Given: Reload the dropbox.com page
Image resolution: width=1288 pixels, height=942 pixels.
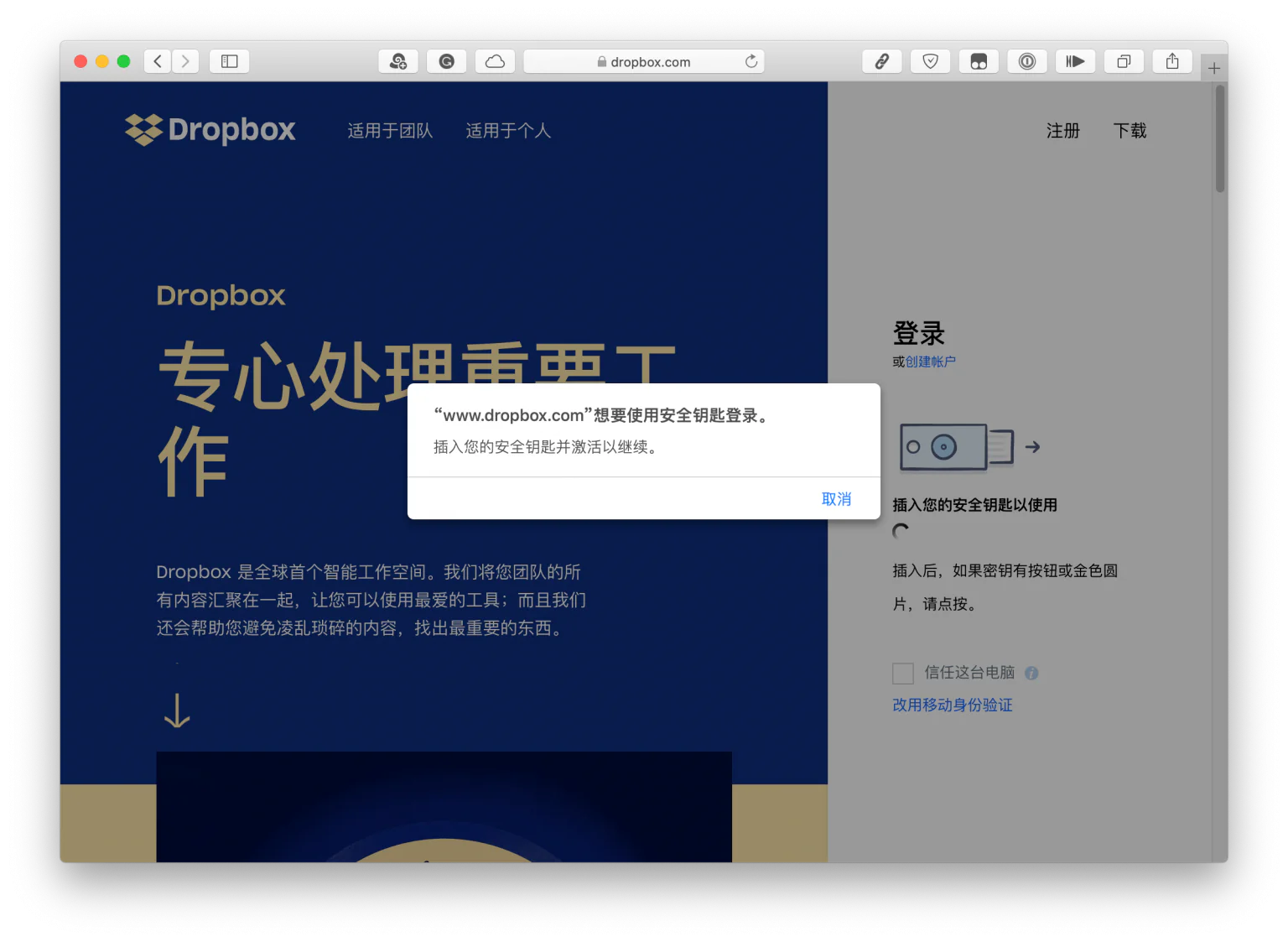Looking at the screenshot, I should point(752,60).
